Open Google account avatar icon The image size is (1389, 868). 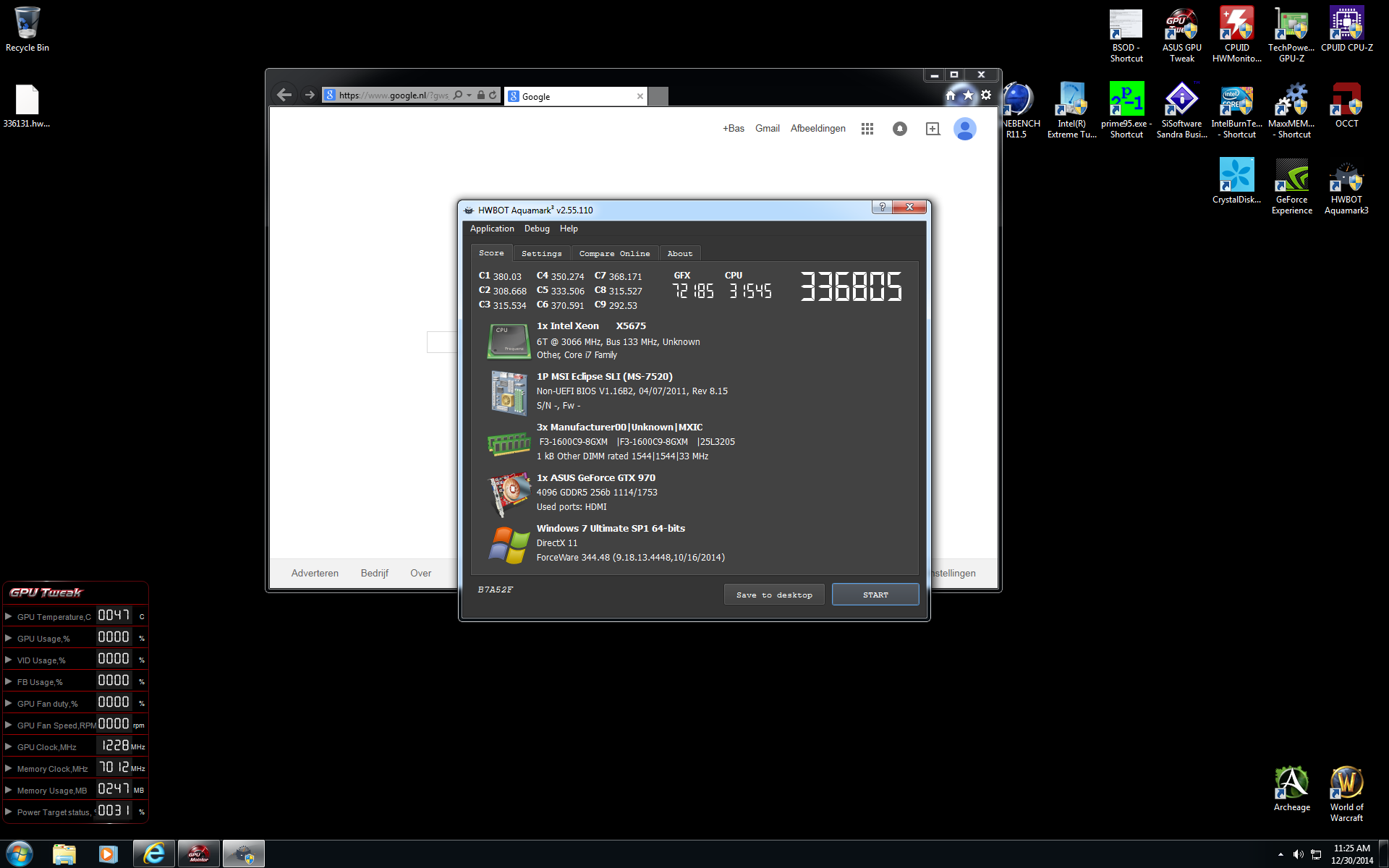[x=965, y=129]
